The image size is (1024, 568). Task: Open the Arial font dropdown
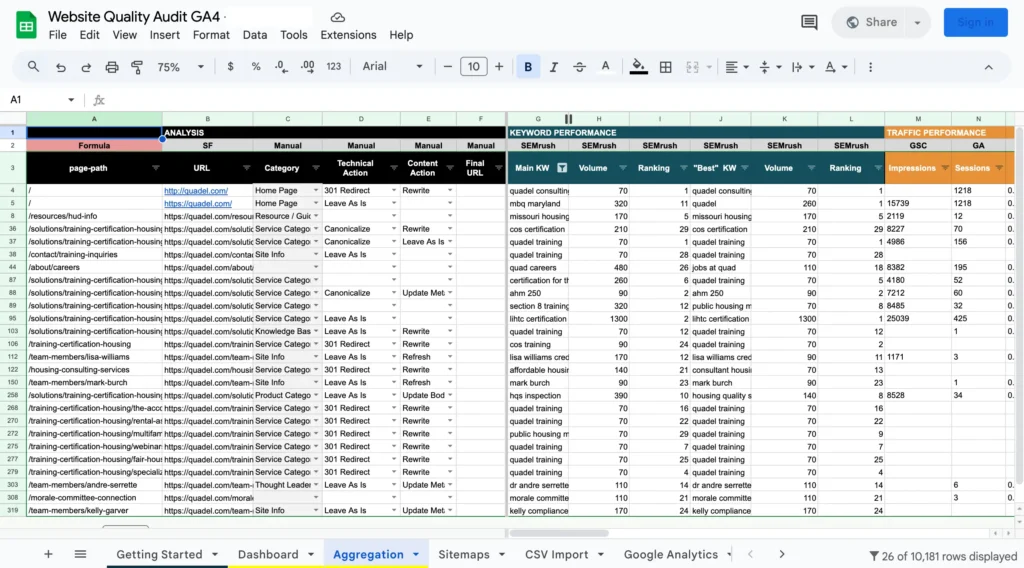393,67
